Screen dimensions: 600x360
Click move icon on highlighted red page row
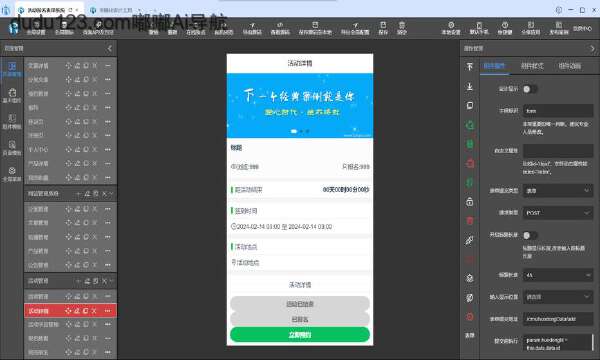point(68,311)
